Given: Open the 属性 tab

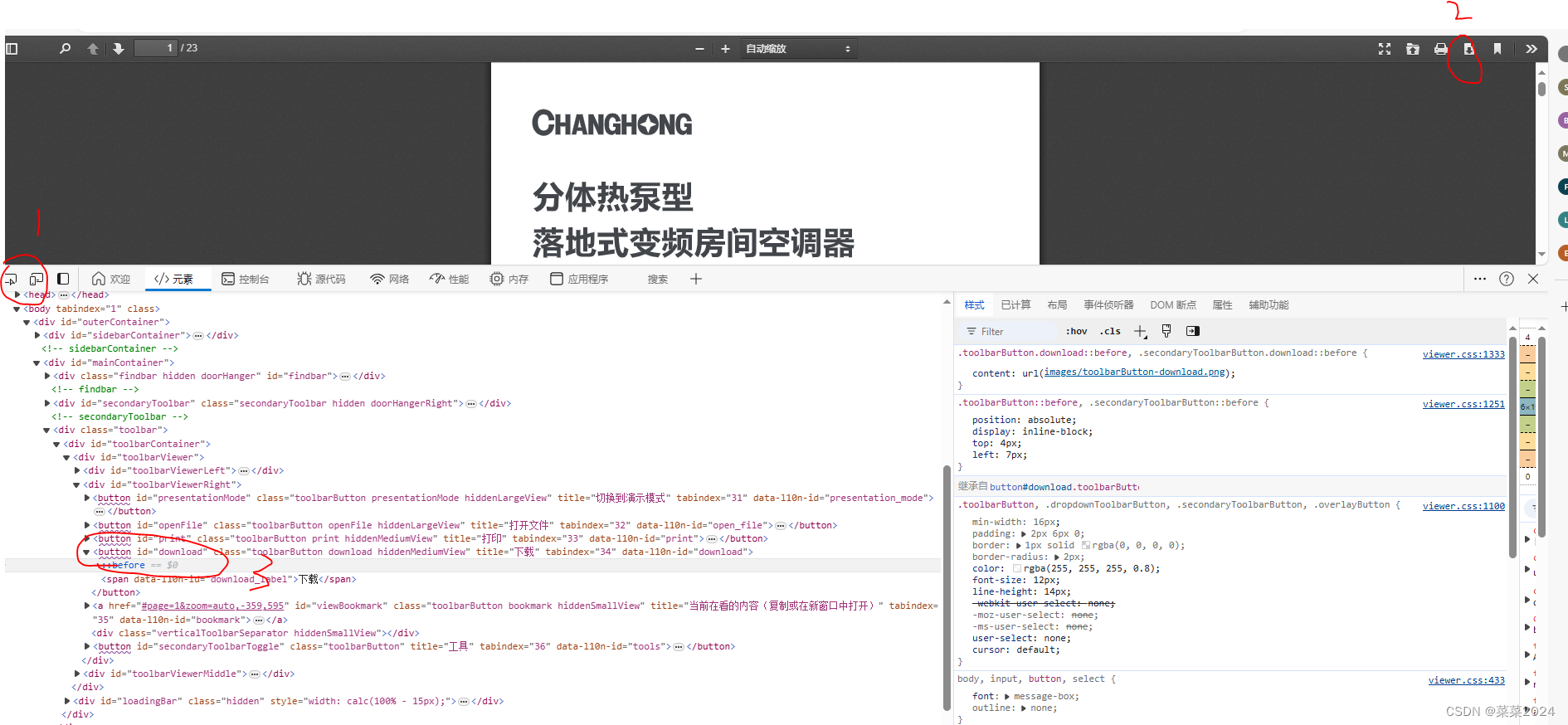Looking at the screenshot, I should pos(1222,305).
